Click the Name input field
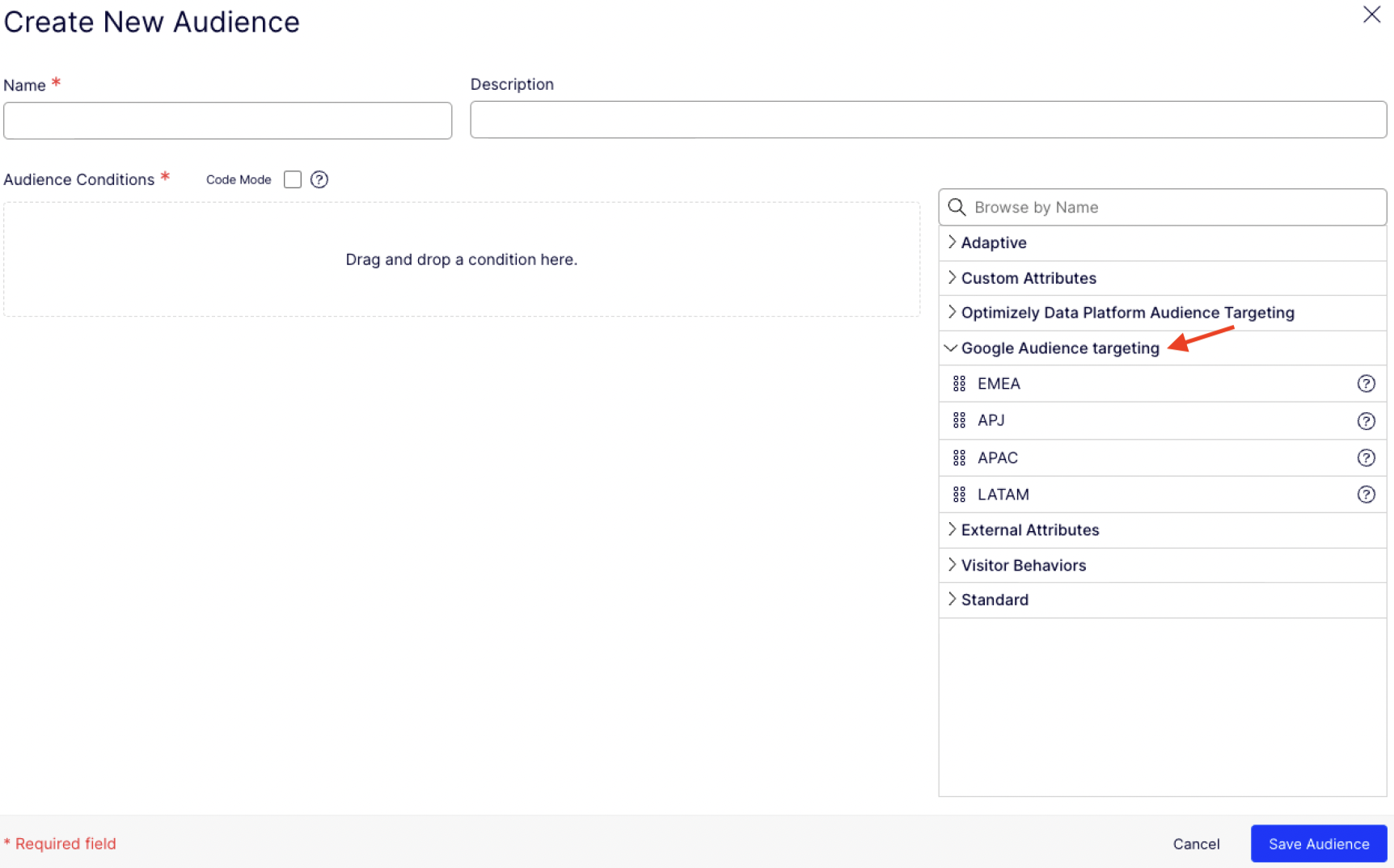1394x868 pixels. [227, 120]
